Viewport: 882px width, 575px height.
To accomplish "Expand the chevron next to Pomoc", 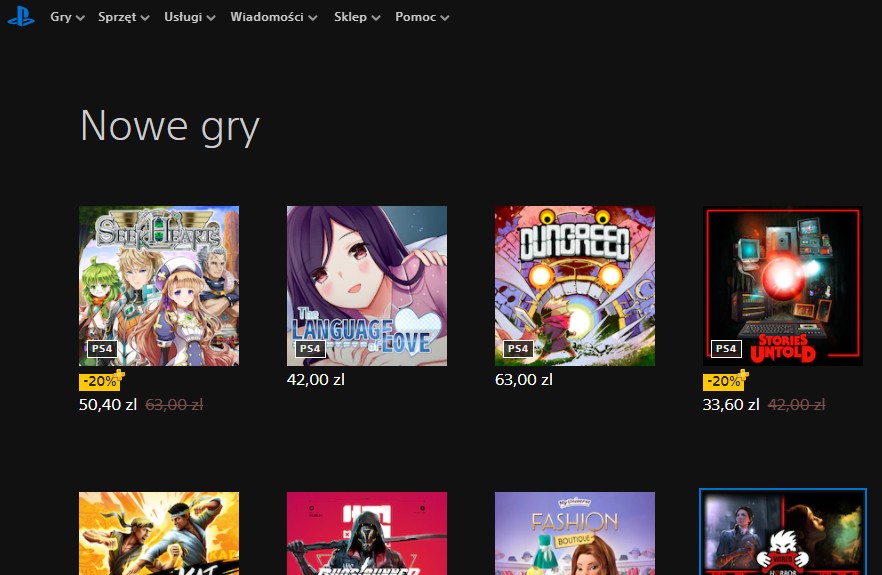I will [x=444, y=18].
